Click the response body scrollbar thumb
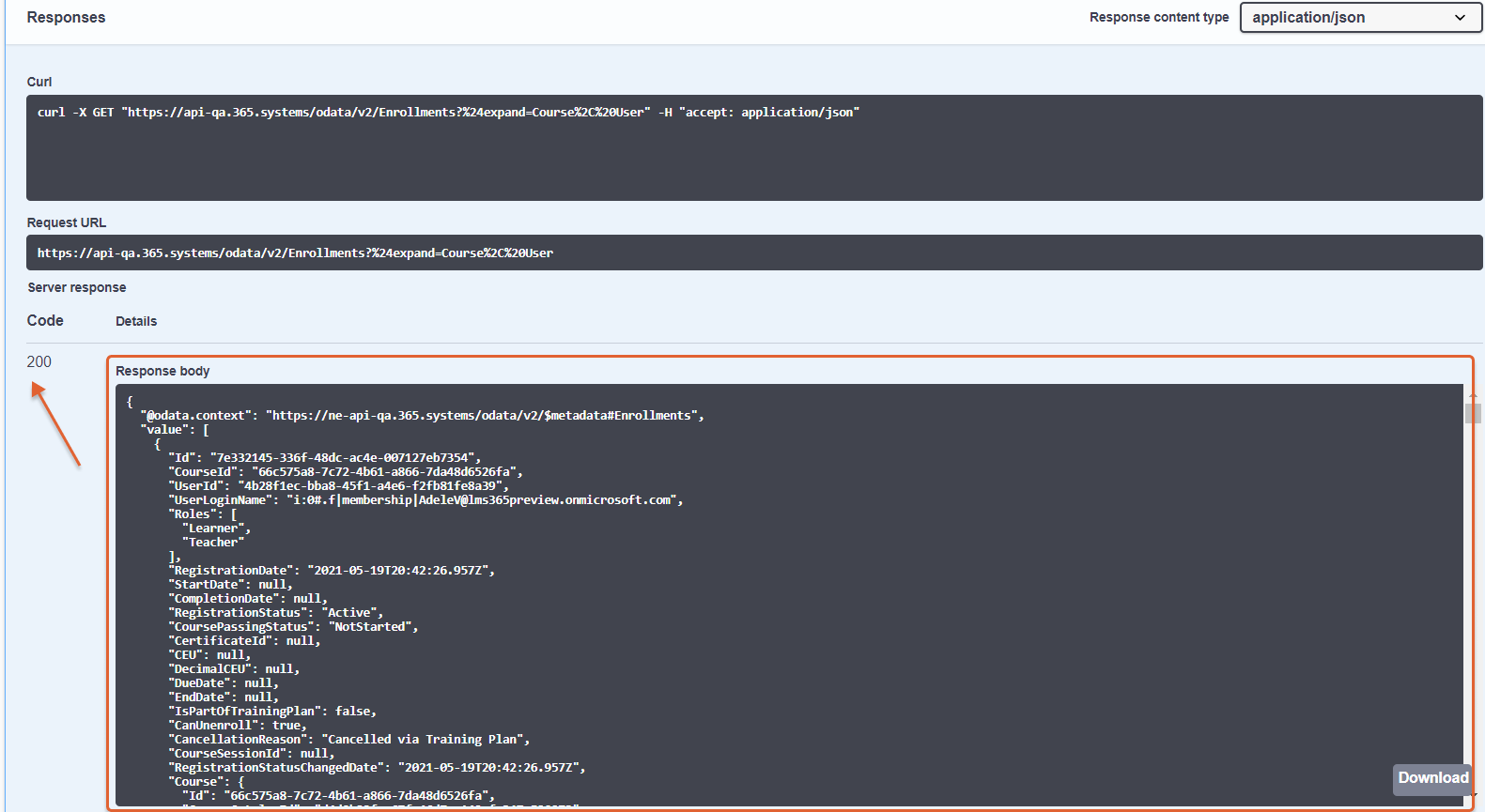The width and height of the screenshot is (1485, 812). pos(1473,413)
